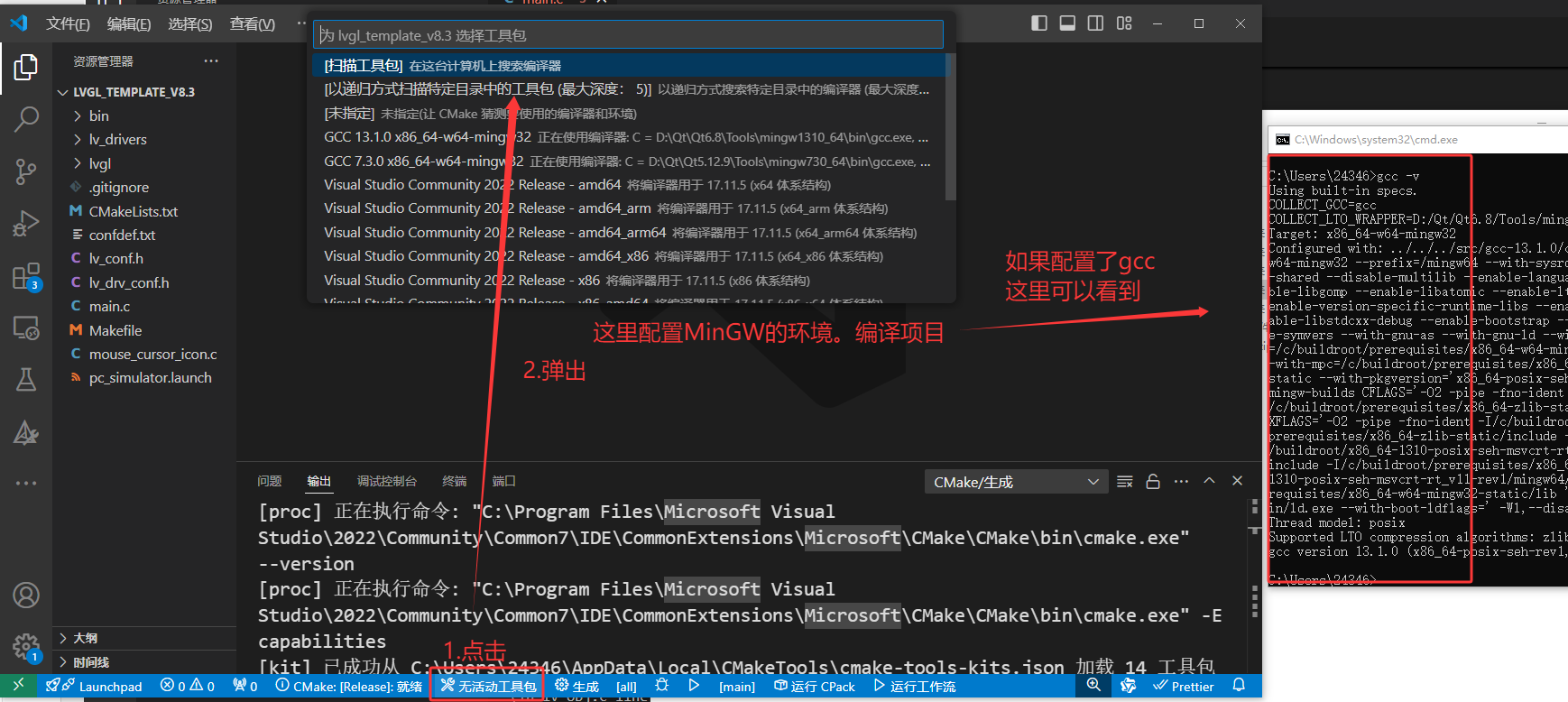
Task: Click the zoom magnifier in status bar
Action: pos(1093,686)
